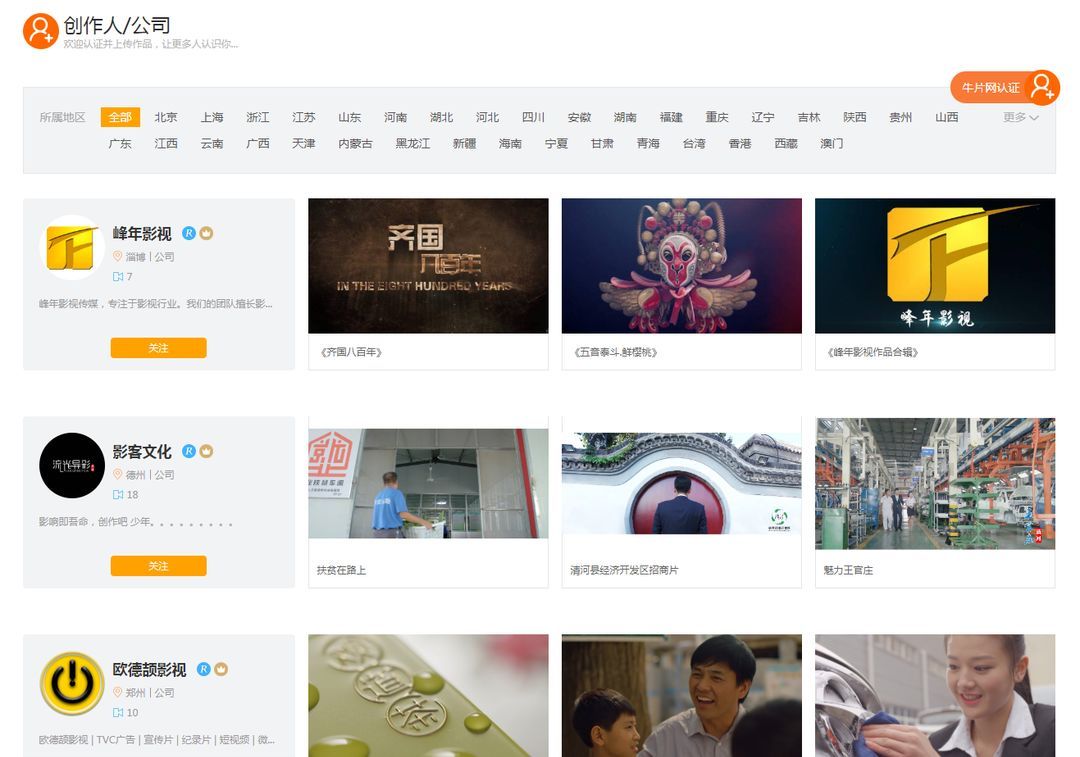This screenshot has width=1080, height=757.
Task: Click the location pin icon next to 淄博
Action: 118,256
